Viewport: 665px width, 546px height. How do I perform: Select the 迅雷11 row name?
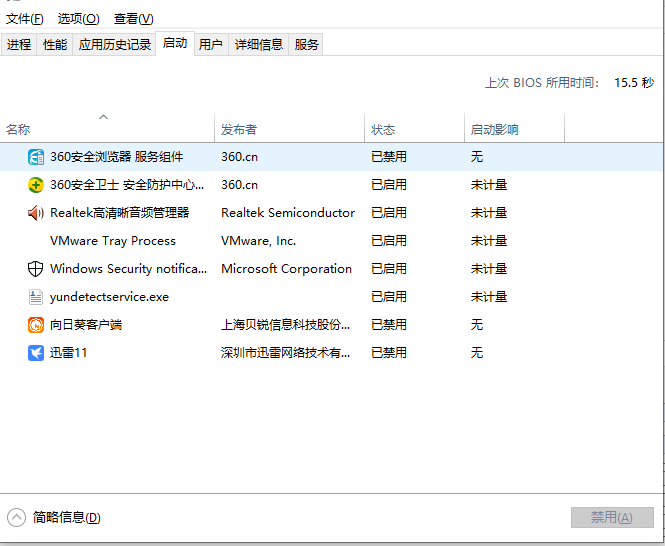pyautogui.click(x=68, y=353)
